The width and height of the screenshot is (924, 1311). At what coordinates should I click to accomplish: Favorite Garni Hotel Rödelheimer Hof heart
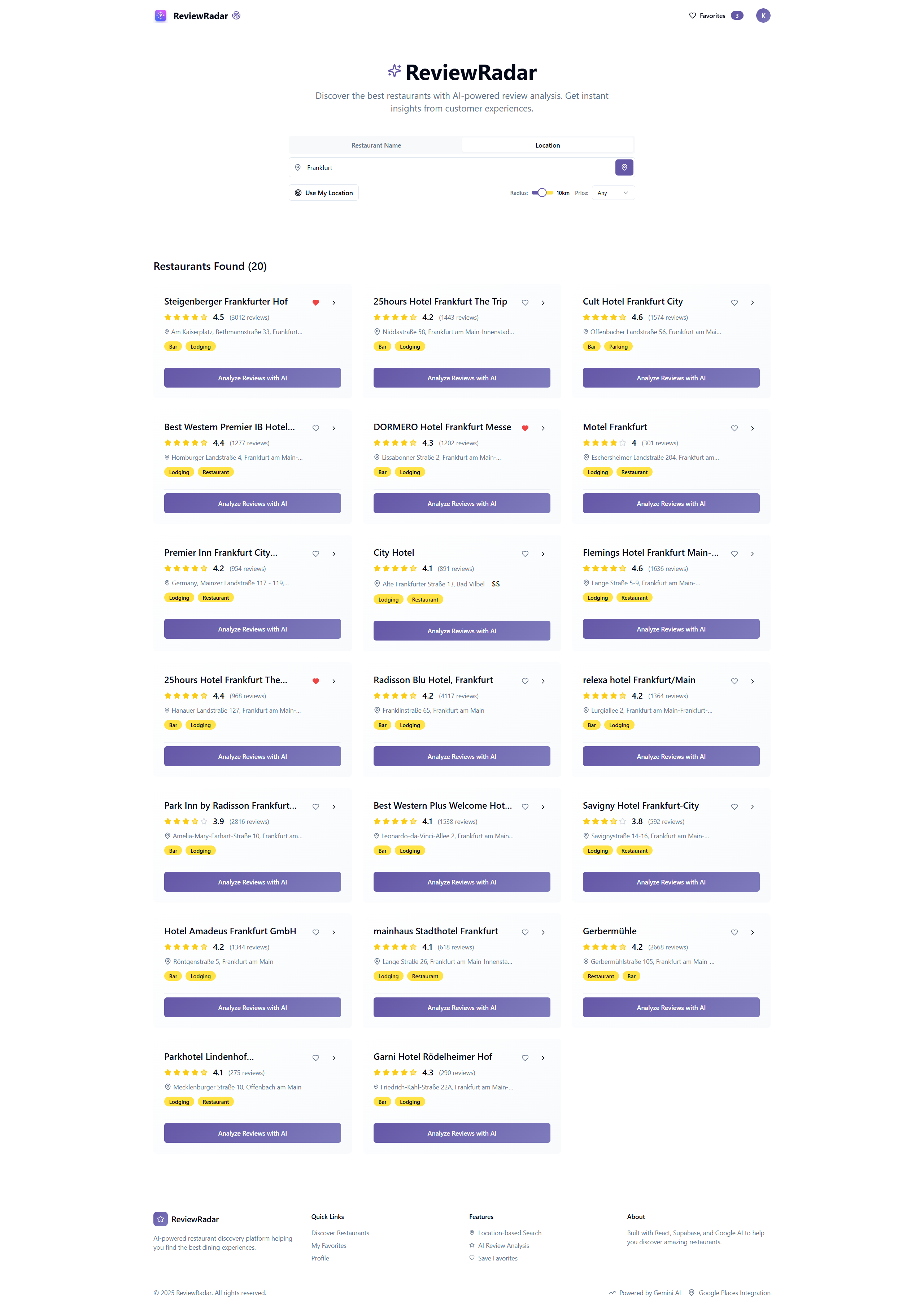click(x=525, y=1058)
